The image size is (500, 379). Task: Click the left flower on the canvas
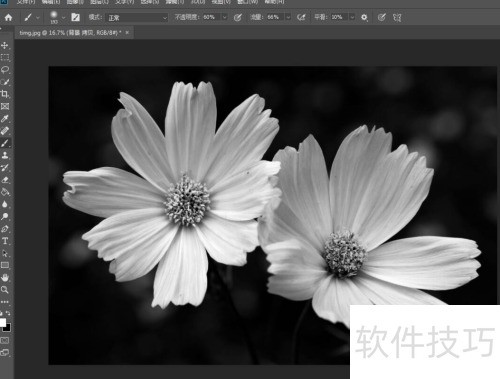(x=172, y=195)
